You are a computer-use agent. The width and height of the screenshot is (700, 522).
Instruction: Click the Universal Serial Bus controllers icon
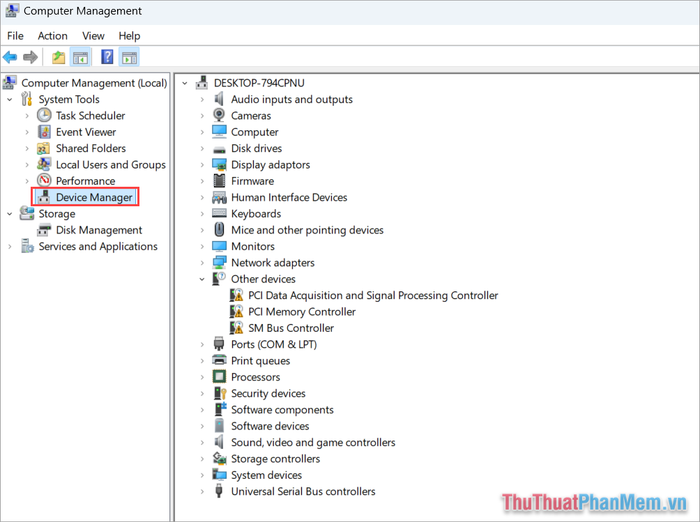coord(219,491)
